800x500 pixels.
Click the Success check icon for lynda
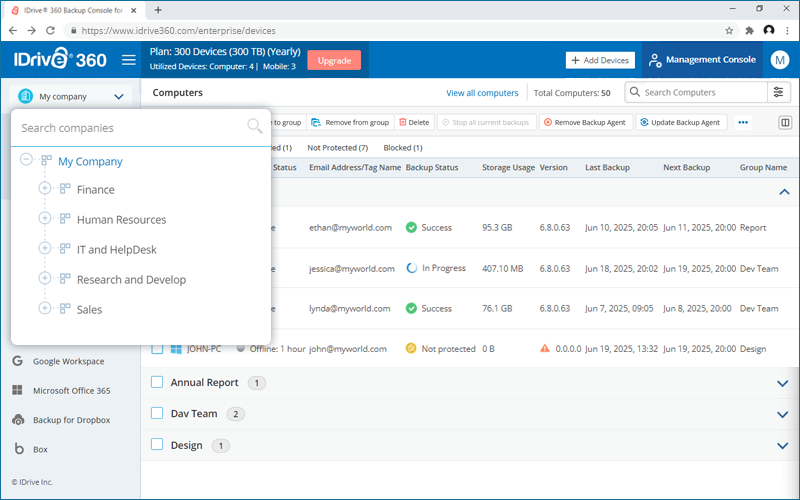[x=411, y=308]
